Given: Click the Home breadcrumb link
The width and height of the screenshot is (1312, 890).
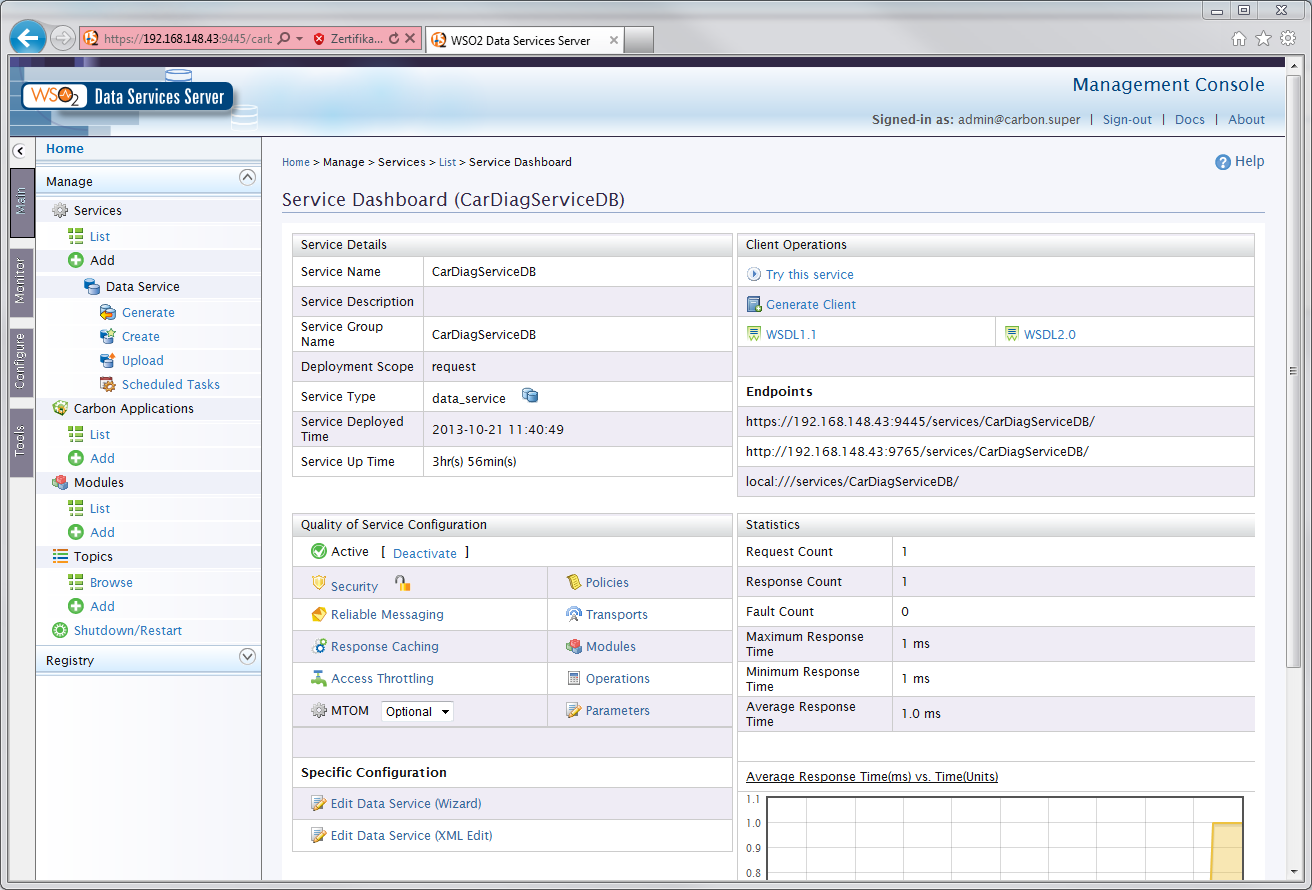Looking at the screenshot, I should [x=296, y=162].
